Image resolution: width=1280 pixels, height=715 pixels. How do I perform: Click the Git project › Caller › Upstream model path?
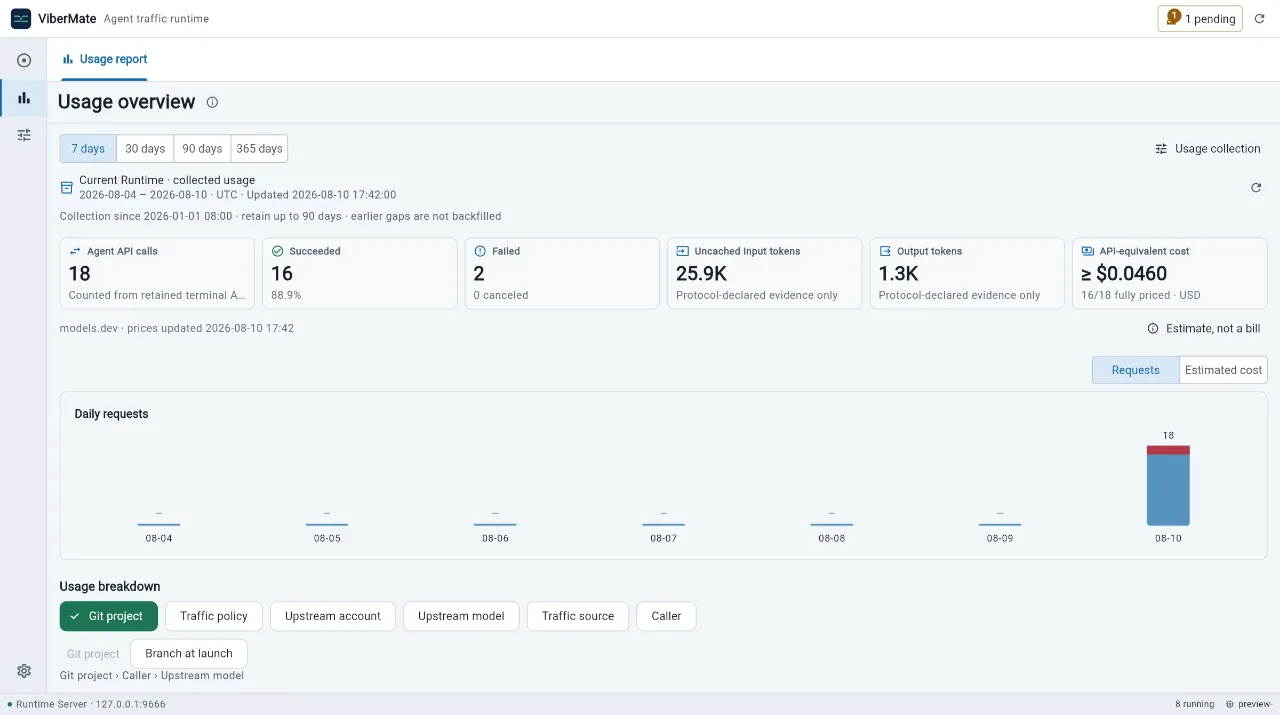pyautogui.click(x=152, y=676)
